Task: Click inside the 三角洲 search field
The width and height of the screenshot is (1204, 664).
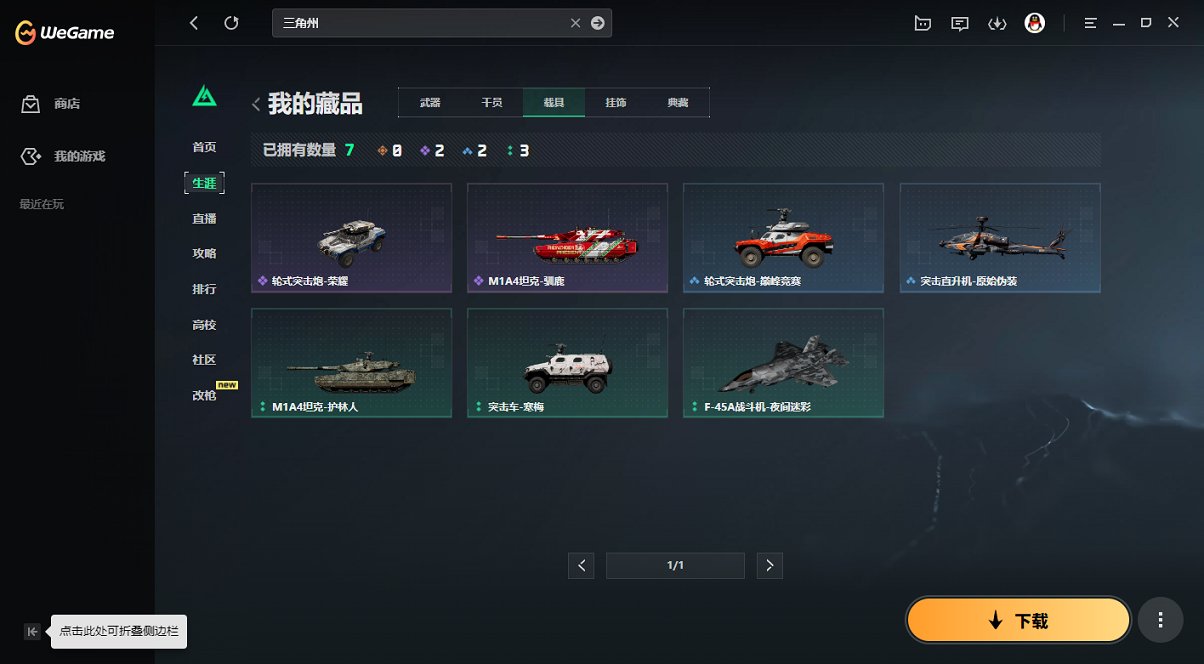Action: [x=420, y=23]
